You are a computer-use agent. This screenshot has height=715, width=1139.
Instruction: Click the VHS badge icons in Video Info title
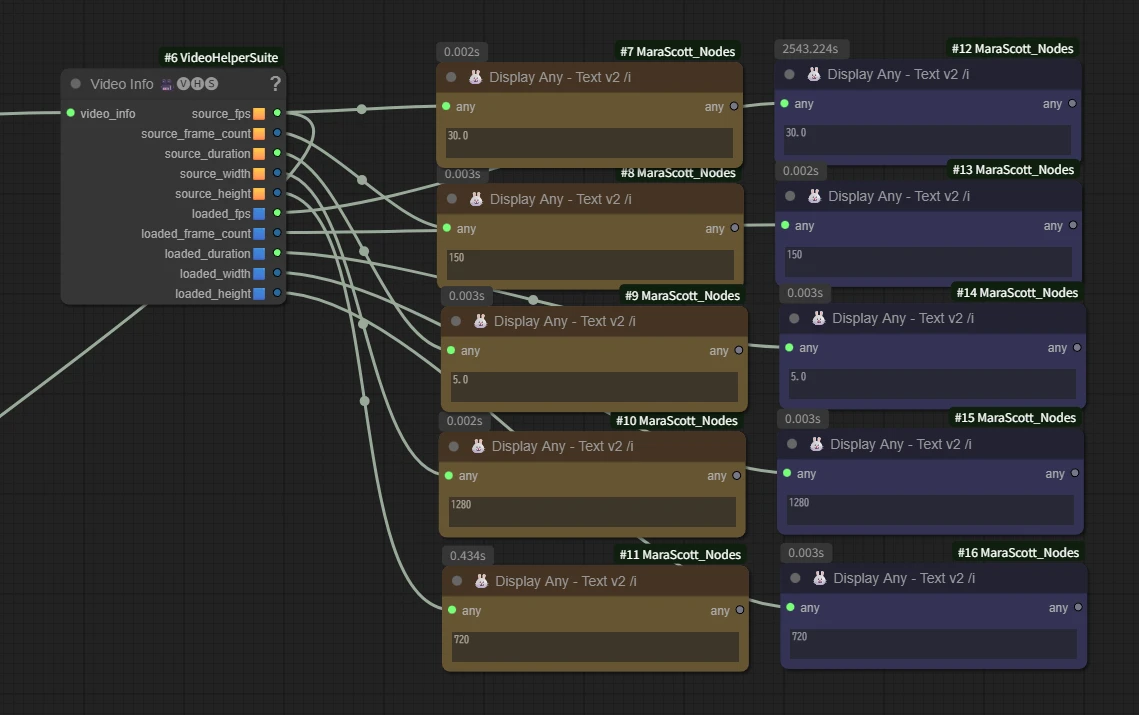pos(189,84)
